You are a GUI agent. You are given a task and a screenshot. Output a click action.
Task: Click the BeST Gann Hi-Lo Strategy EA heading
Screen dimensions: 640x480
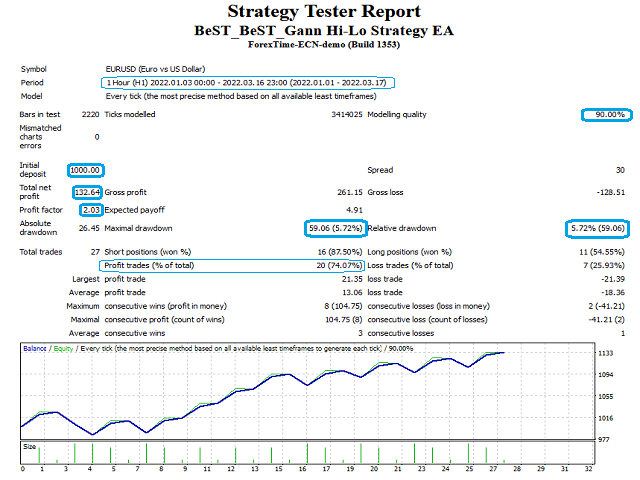point(324,31)
